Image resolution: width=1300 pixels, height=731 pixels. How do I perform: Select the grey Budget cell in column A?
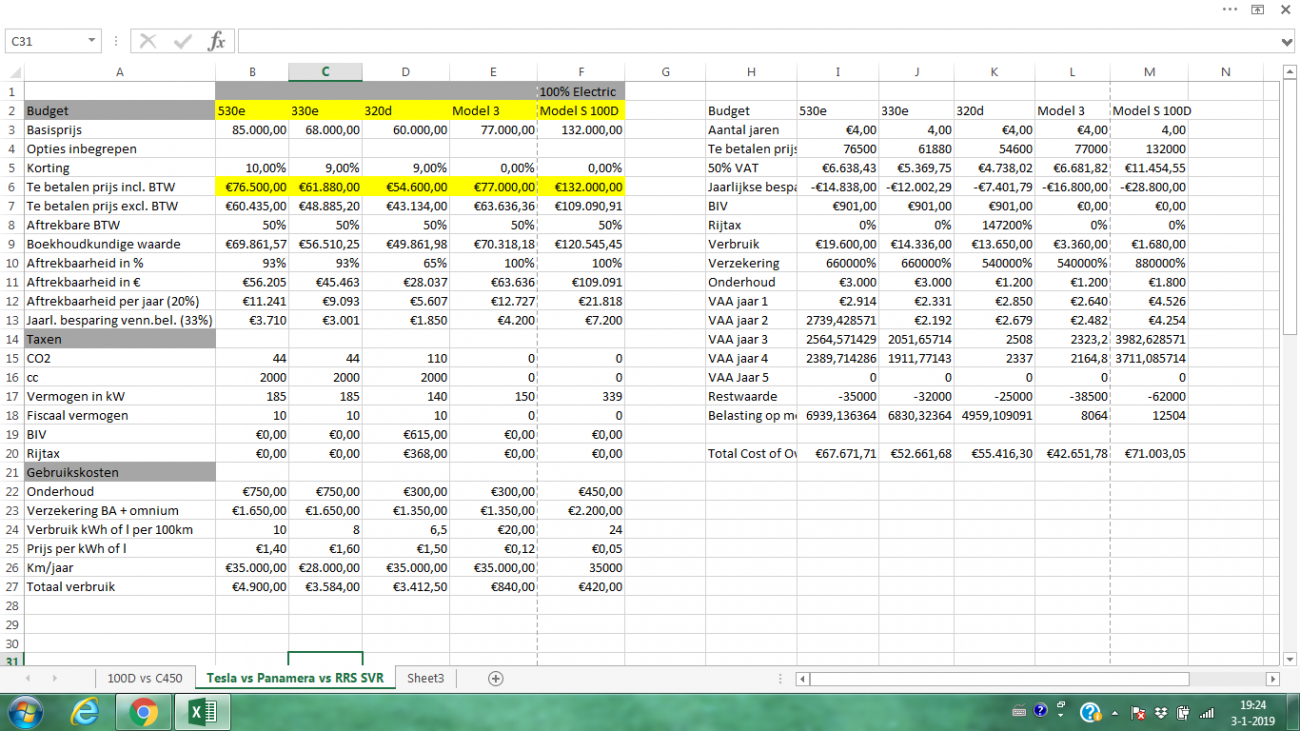point(120,111)
